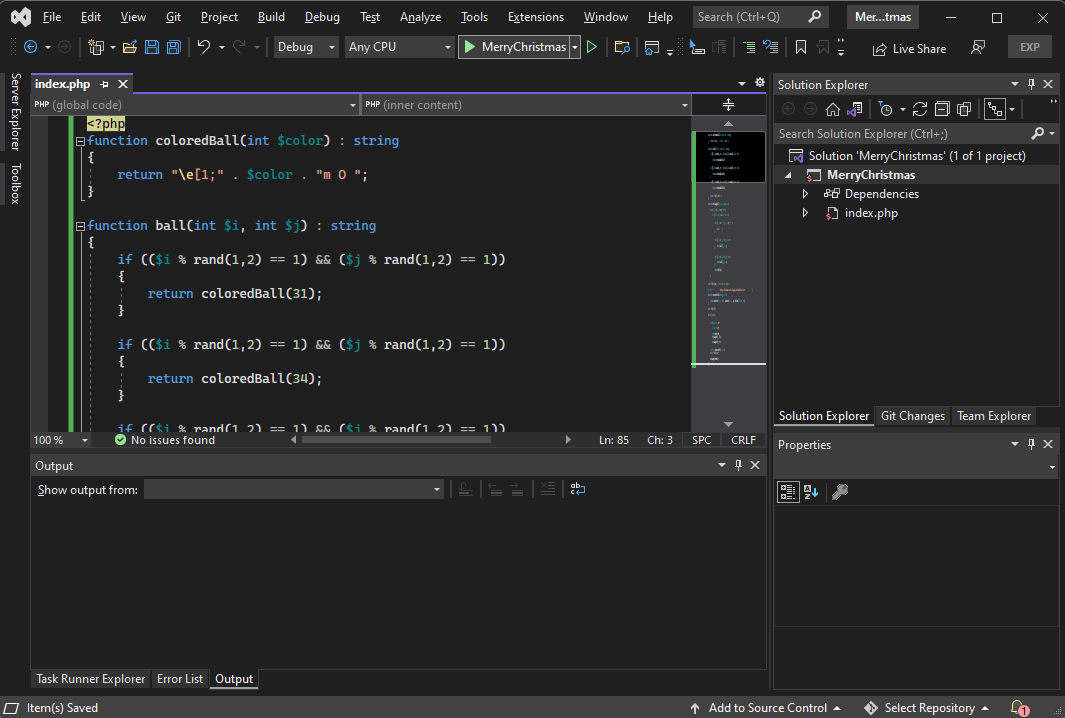Image resolution: width=1065 pixels, height=718 pixels.
Task: Toggle auto-hide pin on Solution Explorer
Action: (x=1031, y=84)
